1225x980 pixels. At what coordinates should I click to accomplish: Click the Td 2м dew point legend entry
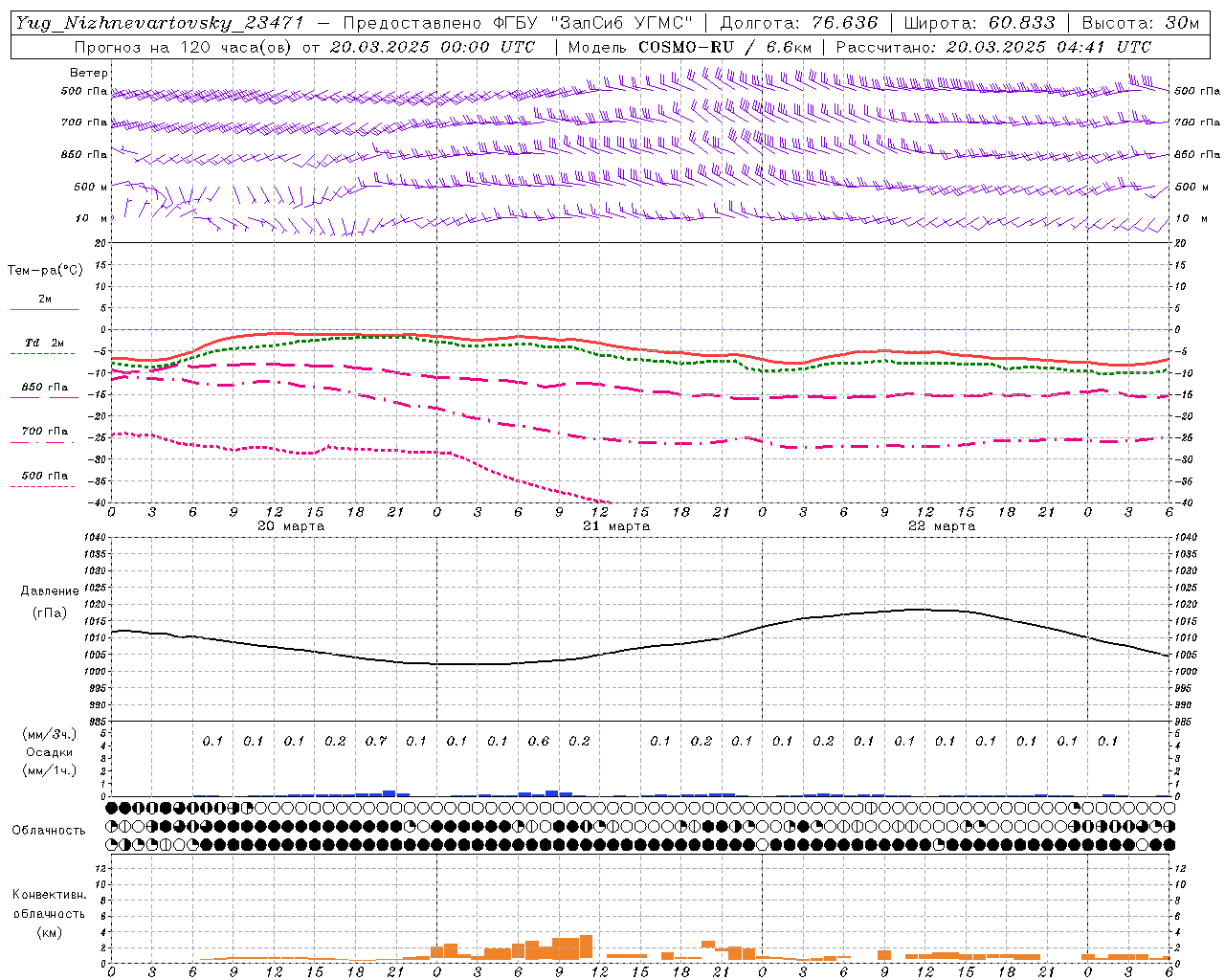point(44,343)
